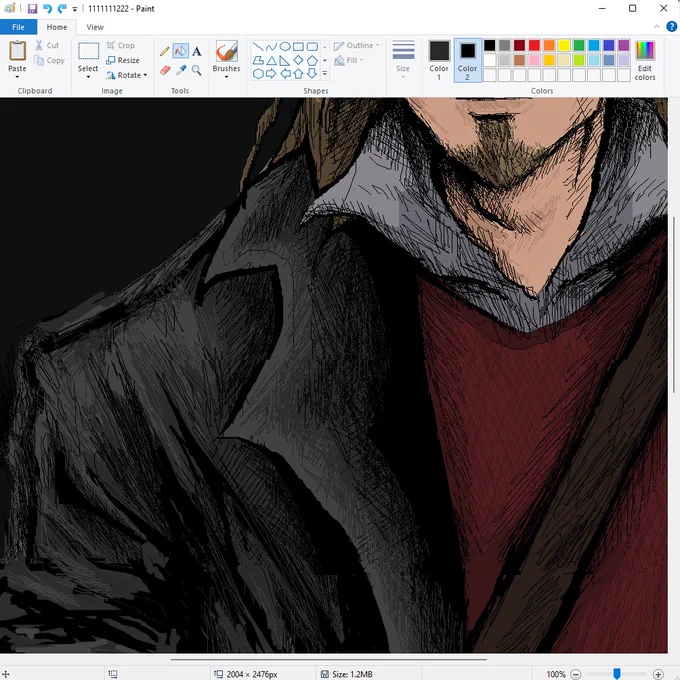The width and height of the screenshot is (680, 680).
Task: Select the Eraser tool
Action: pos(165,70)
